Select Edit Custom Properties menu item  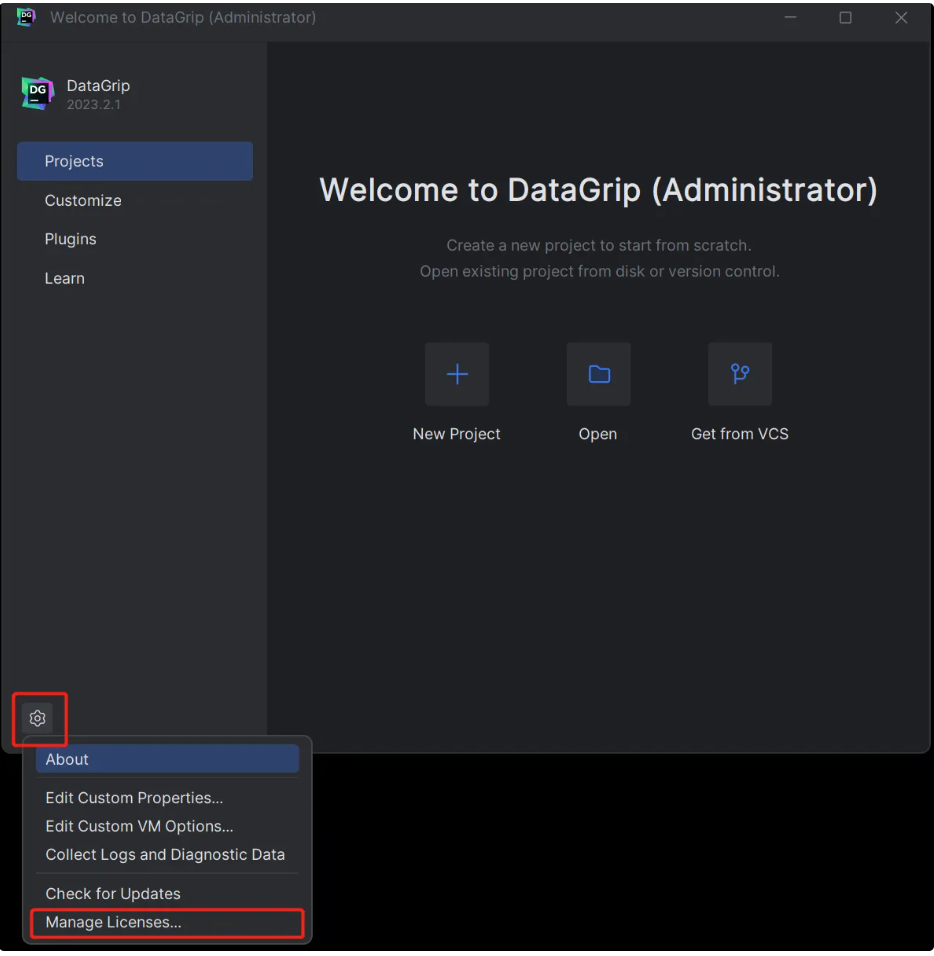167,797
